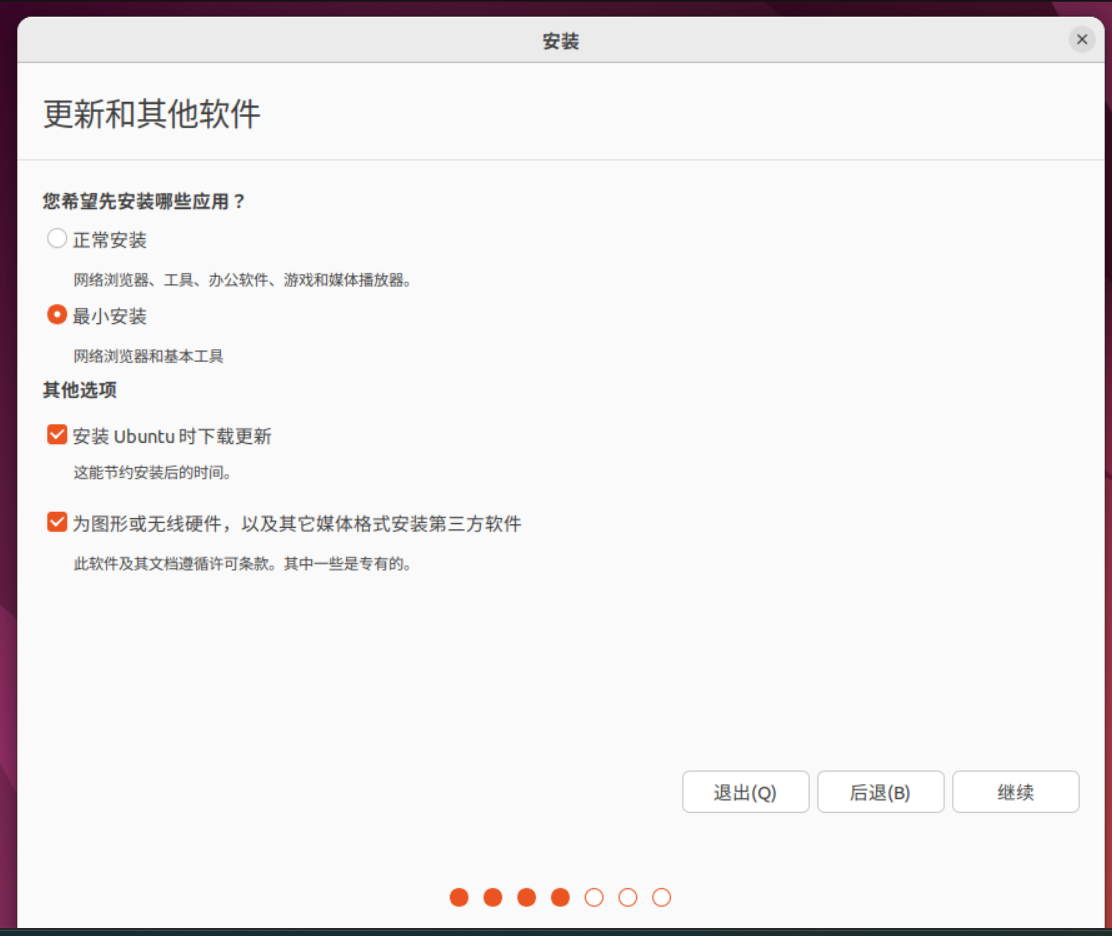Close the 安装 installer window
1112x936 pixels.
click(1082, 40)
